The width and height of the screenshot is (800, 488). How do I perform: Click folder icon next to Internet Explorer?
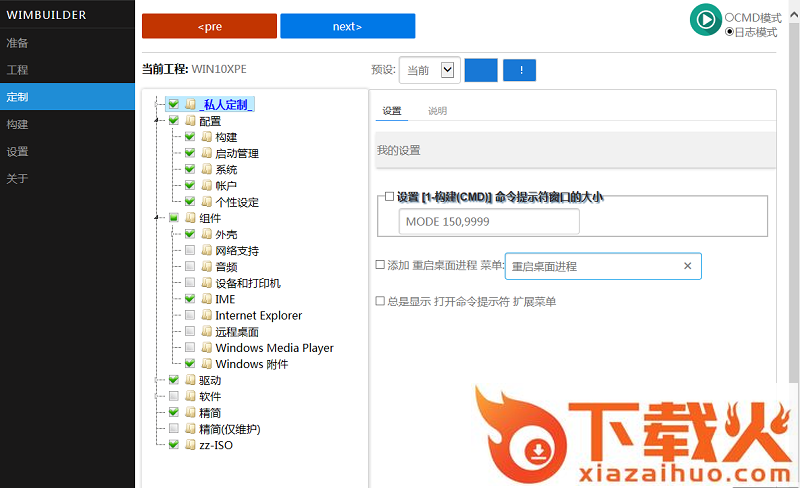point(207,315)
